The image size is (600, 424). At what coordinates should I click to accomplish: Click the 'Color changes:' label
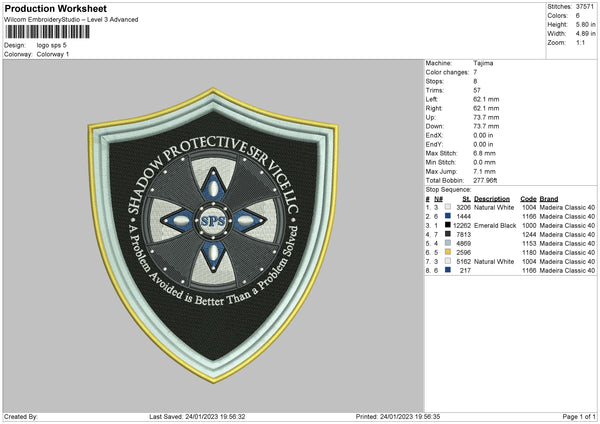pos(447,72)
